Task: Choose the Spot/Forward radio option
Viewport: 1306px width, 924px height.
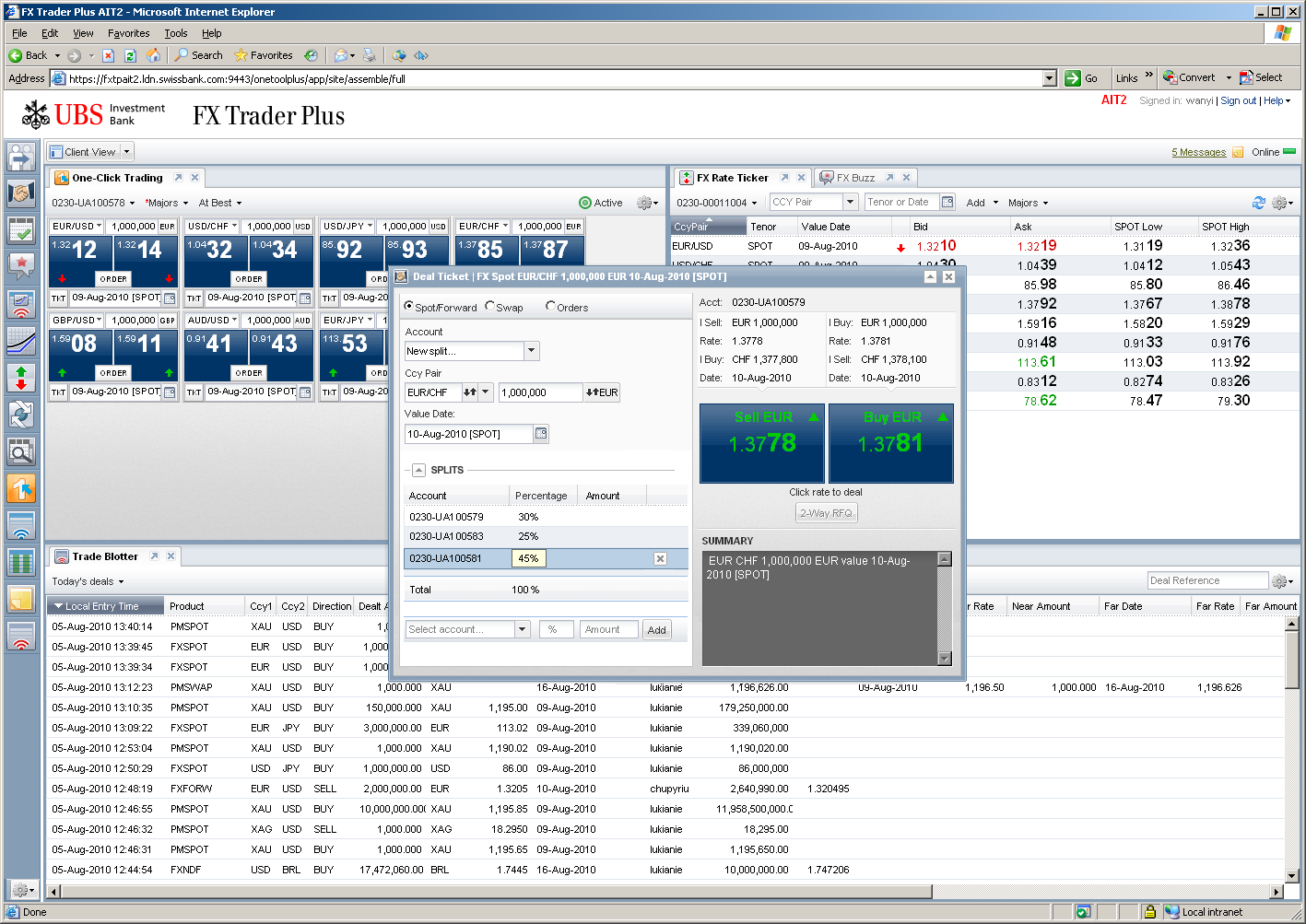Action: coord(410,307)
